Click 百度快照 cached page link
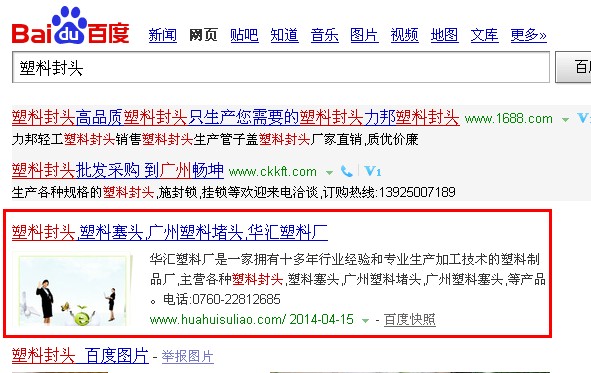The image size is (591, 373). click(x=410, y=320)
